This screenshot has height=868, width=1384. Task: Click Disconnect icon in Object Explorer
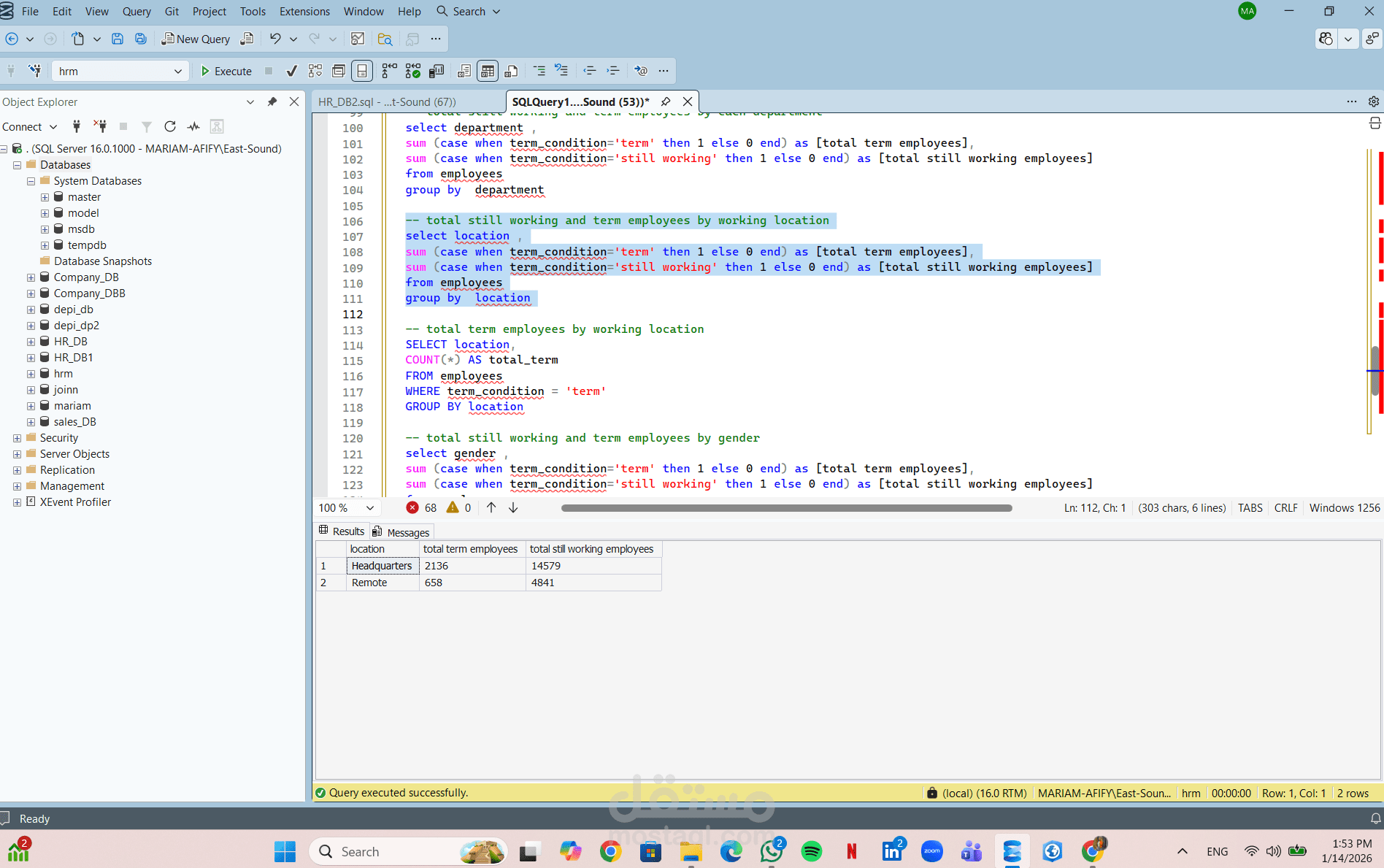(x=100, y=126)
